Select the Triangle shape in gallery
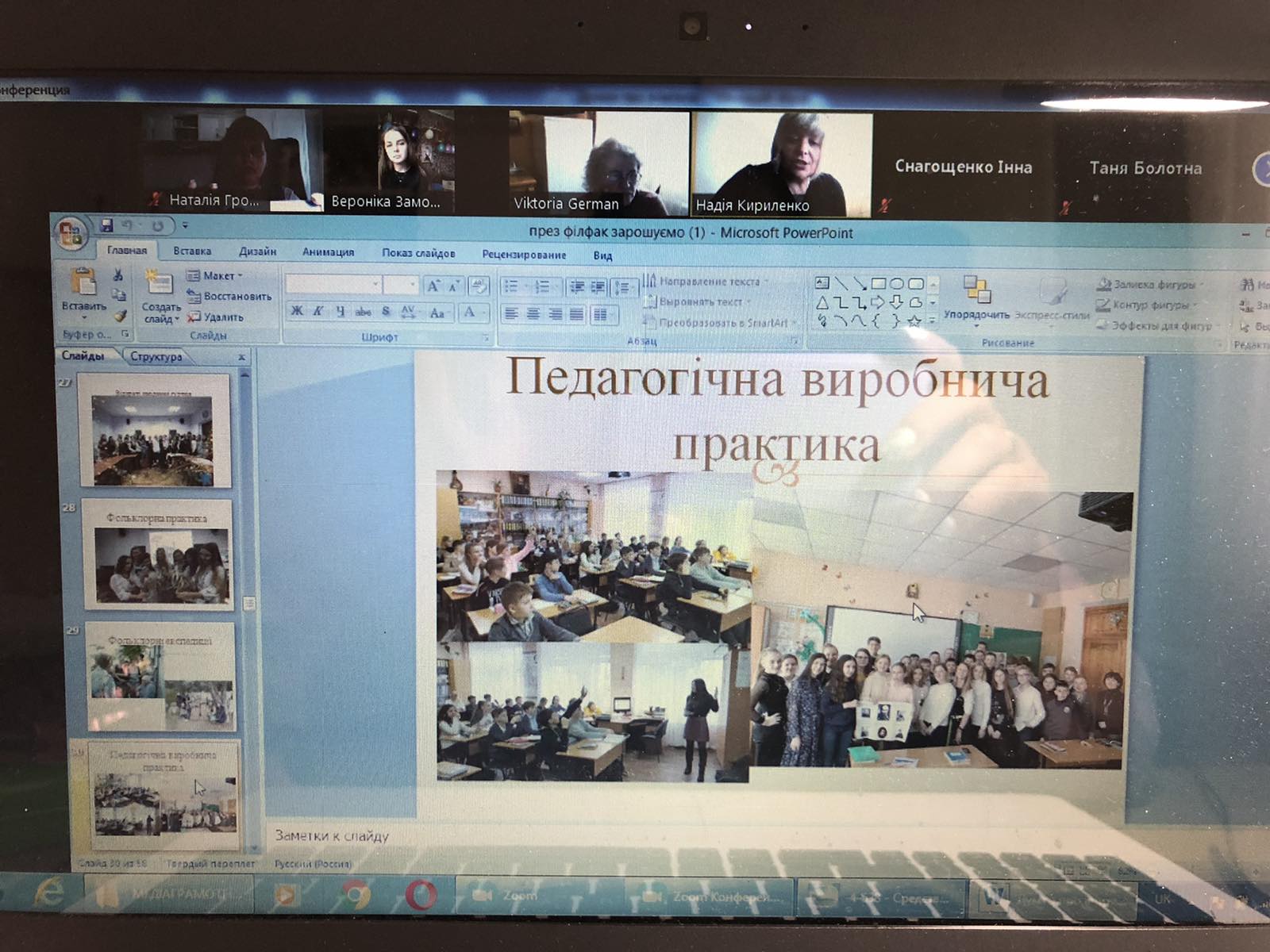 [822, 302]
